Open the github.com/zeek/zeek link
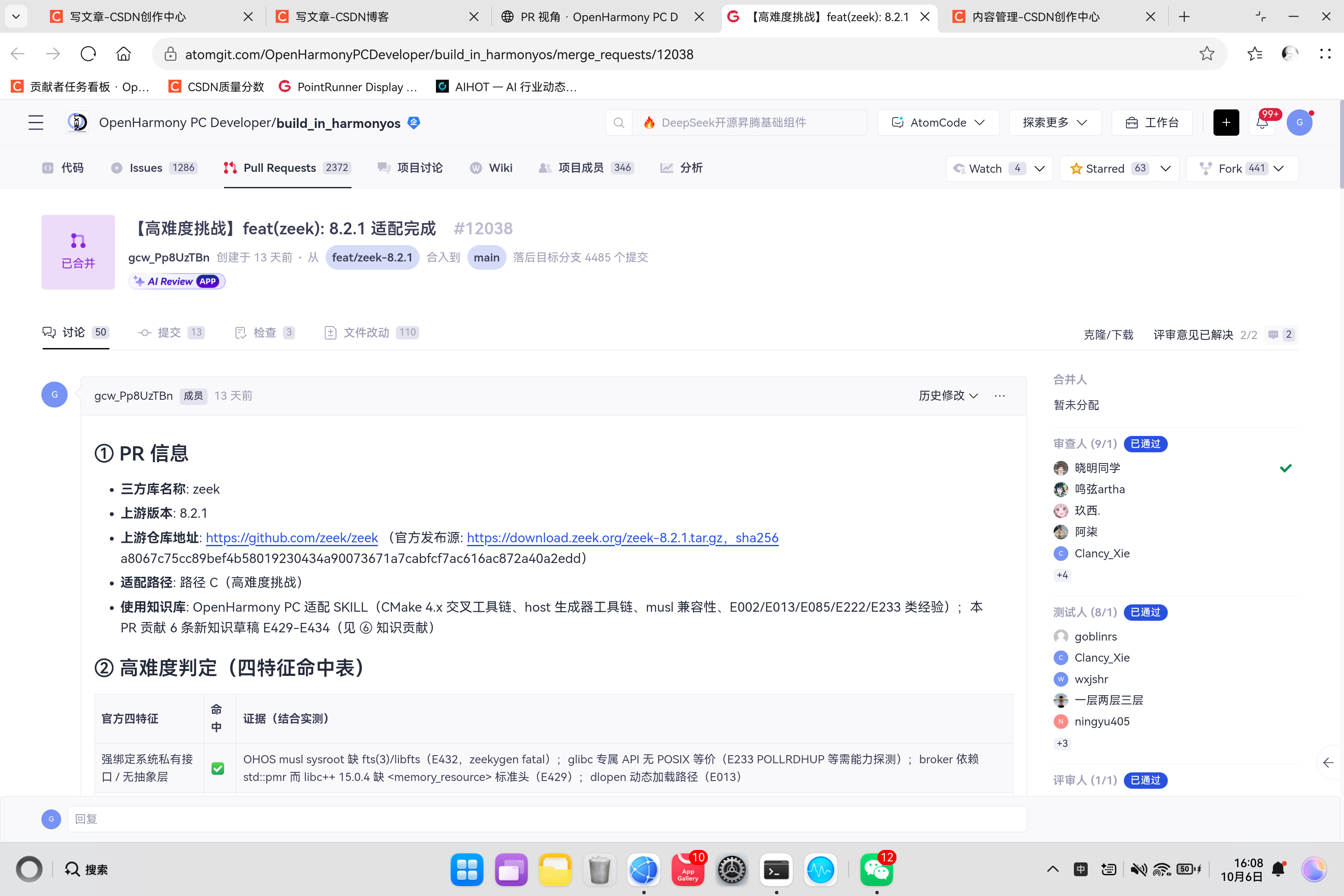 [292, 538]
